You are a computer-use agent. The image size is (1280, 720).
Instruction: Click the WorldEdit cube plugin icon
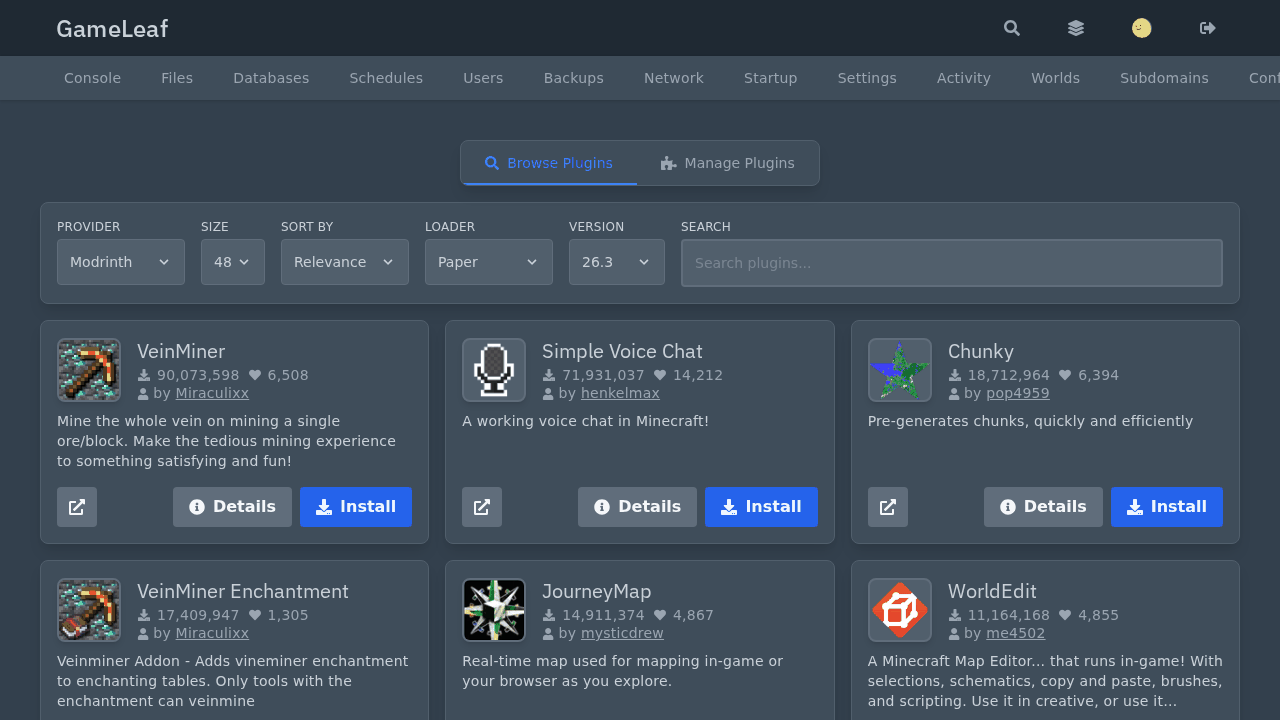click(900, 610)
